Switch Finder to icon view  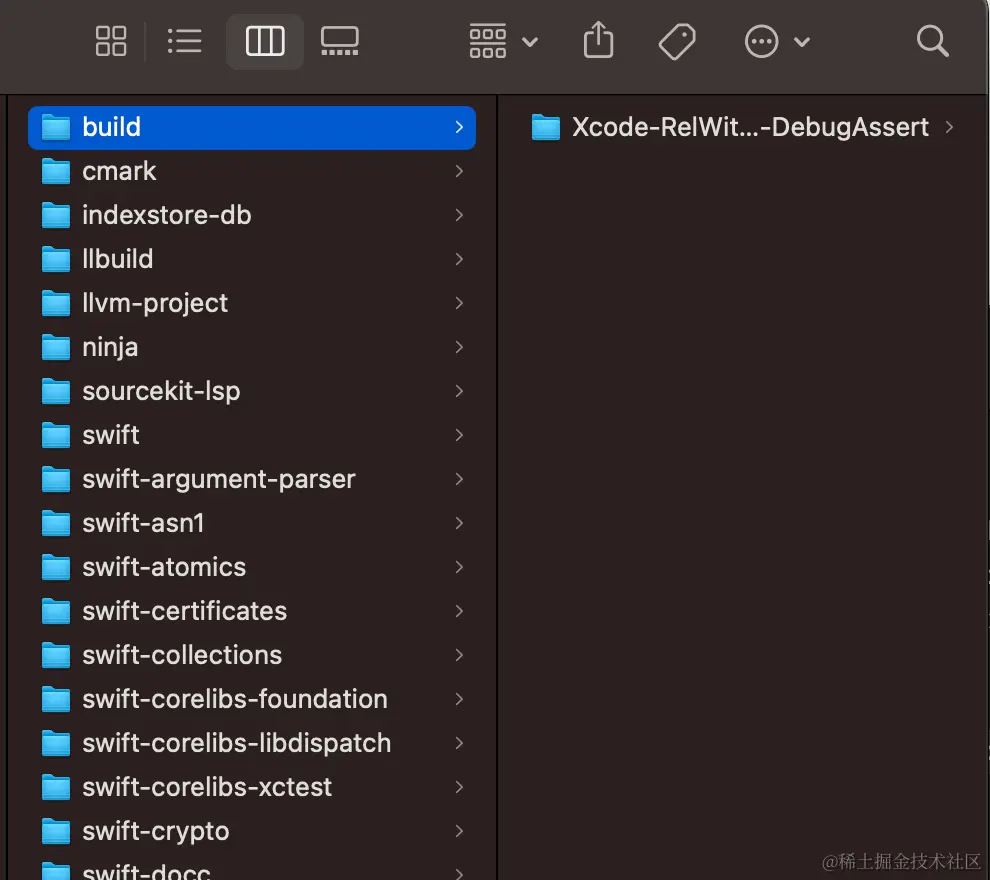[110, 41]
